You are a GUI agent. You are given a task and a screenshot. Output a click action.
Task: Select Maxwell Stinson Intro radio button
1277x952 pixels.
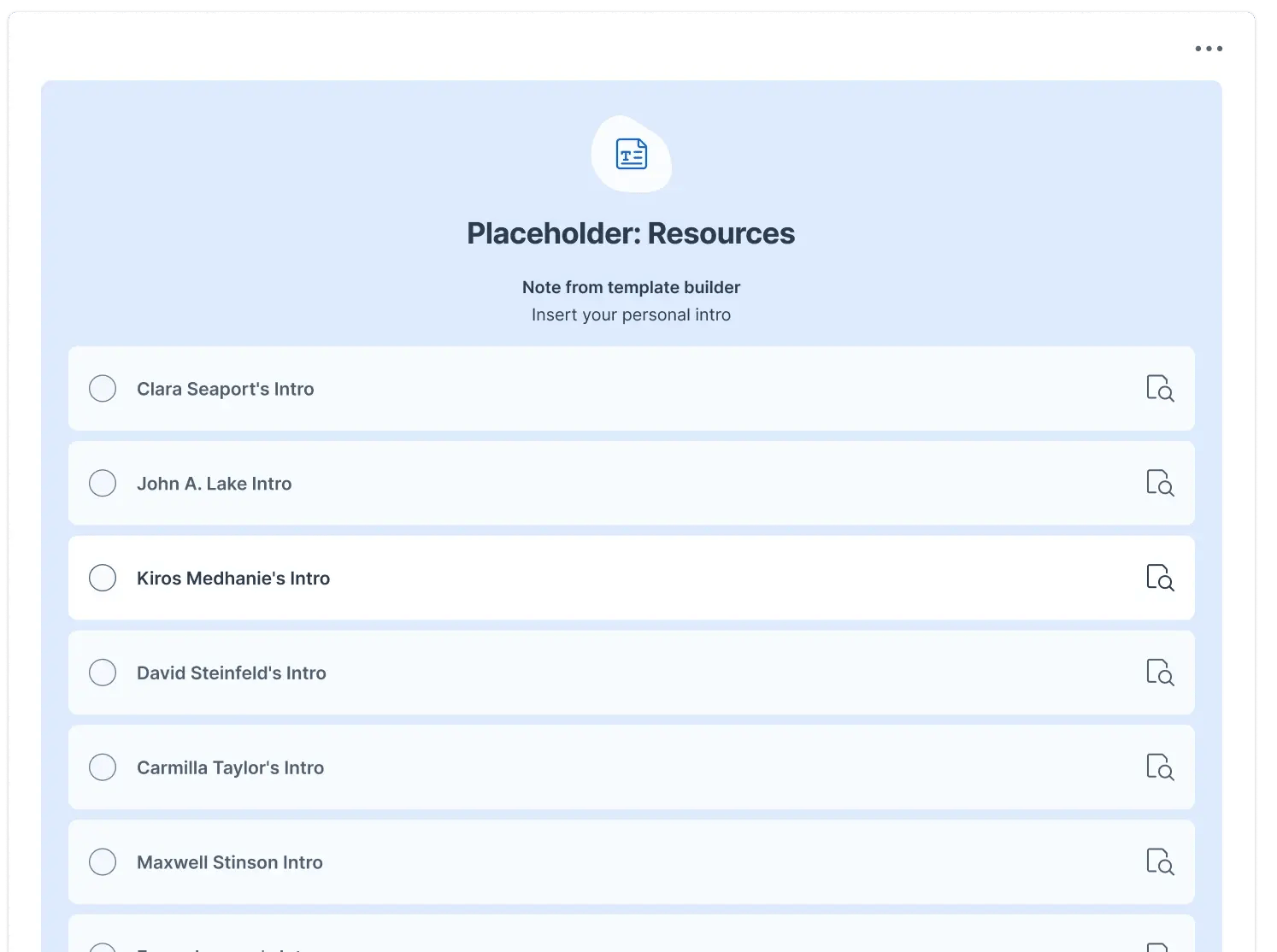[103, 861]
